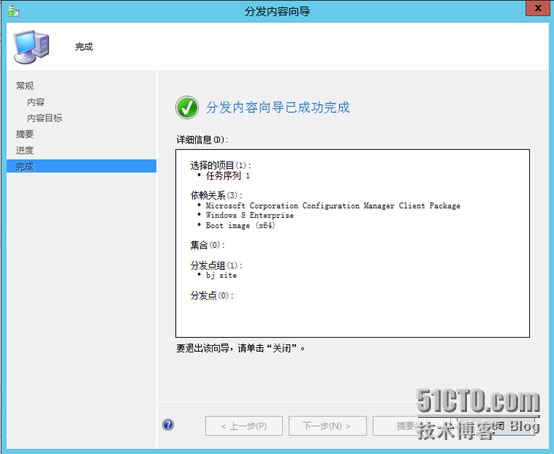Select highlighted 完成 step in sidebar
Image resolution: width=554 pixels, height=454 pixels.
coord(81,166)
